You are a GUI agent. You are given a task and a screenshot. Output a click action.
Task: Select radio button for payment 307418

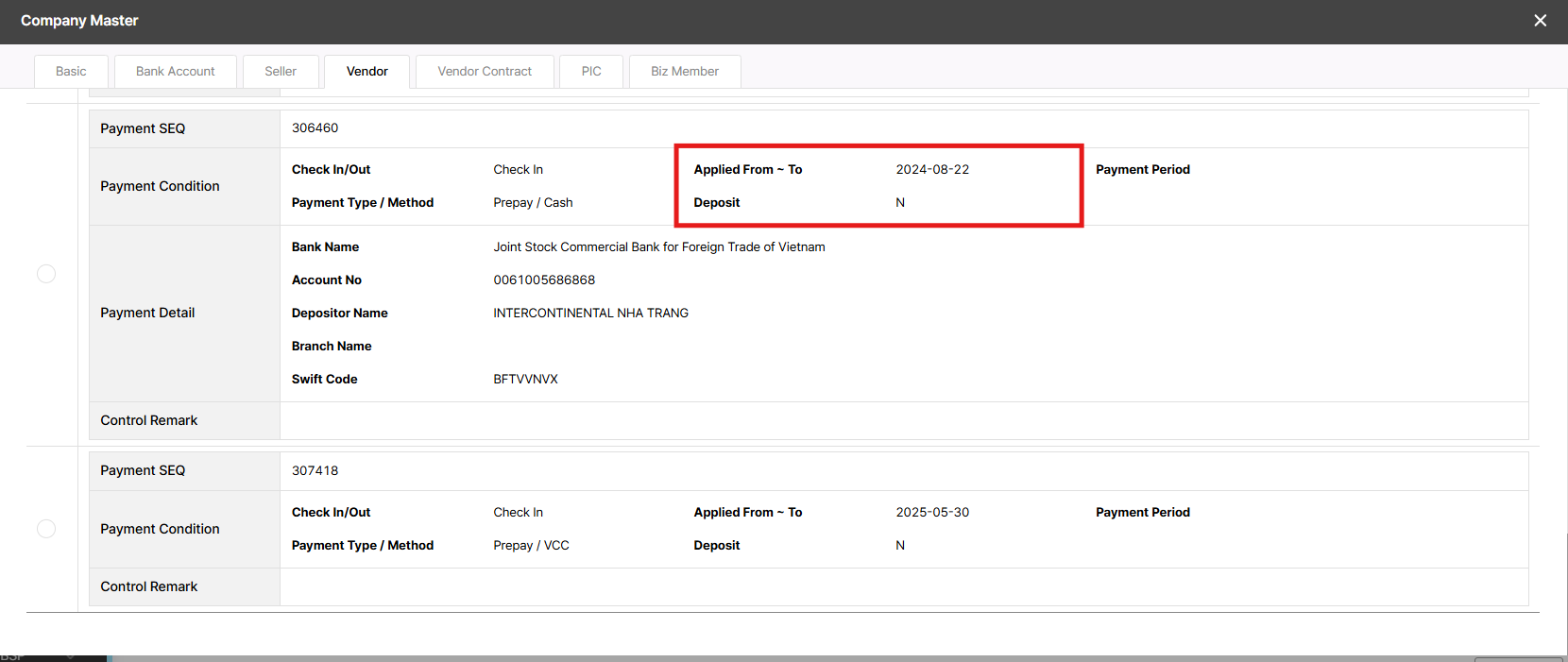coord(46,529)
